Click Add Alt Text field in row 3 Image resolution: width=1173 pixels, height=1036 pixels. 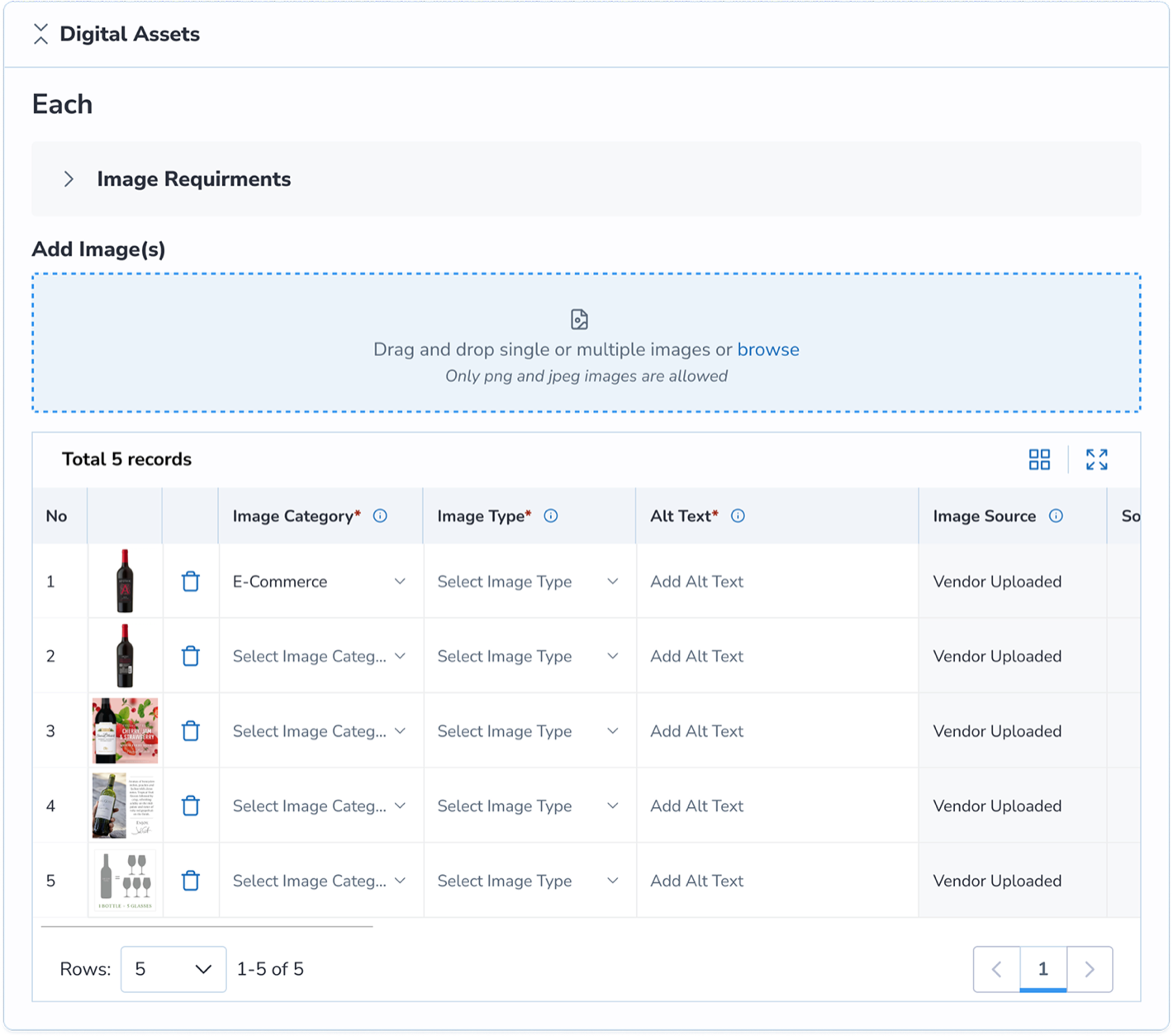(777, 731)
